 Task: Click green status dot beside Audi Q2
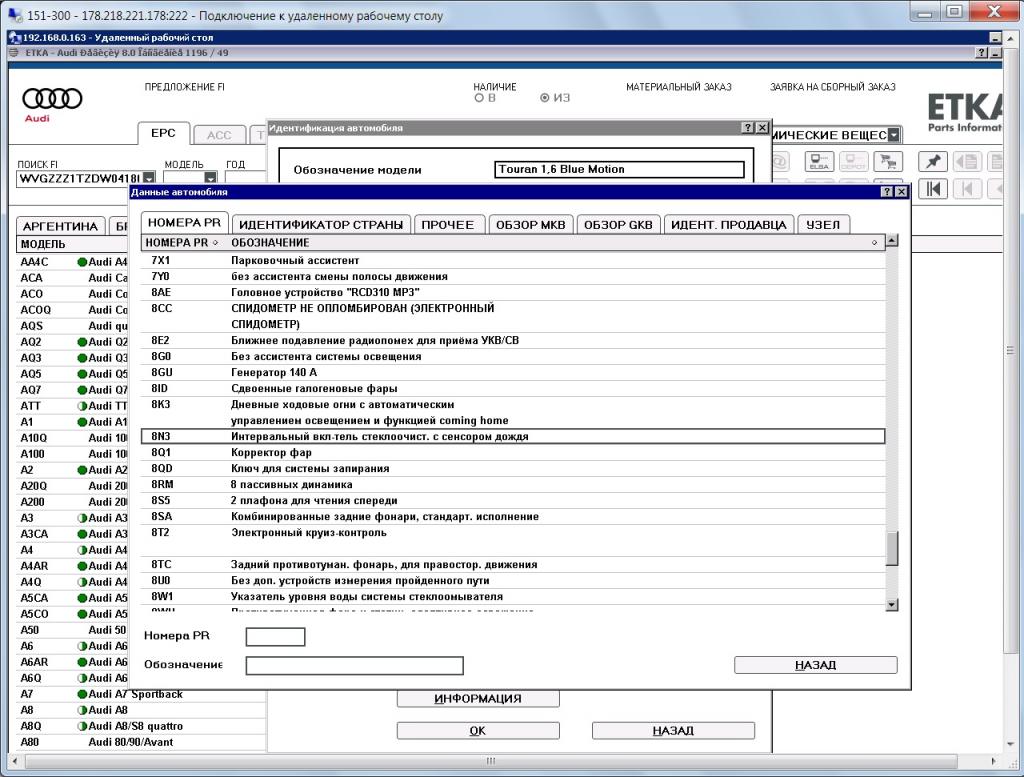point(82,342)
